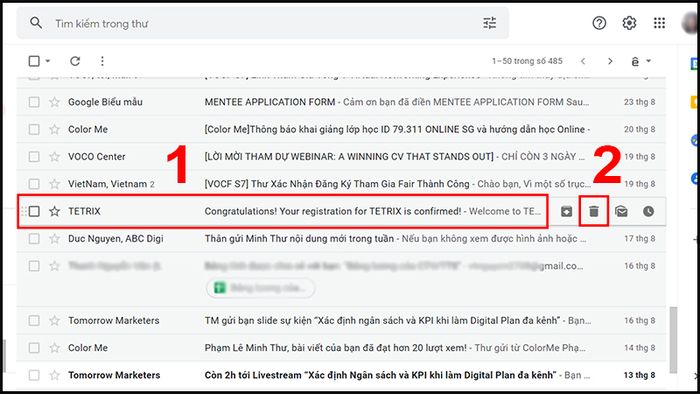Image resolution: width=700 pixels, height=394 pixels.
Task: Check the VietNam, Vietnam email
Action: [x=34, y=184]
